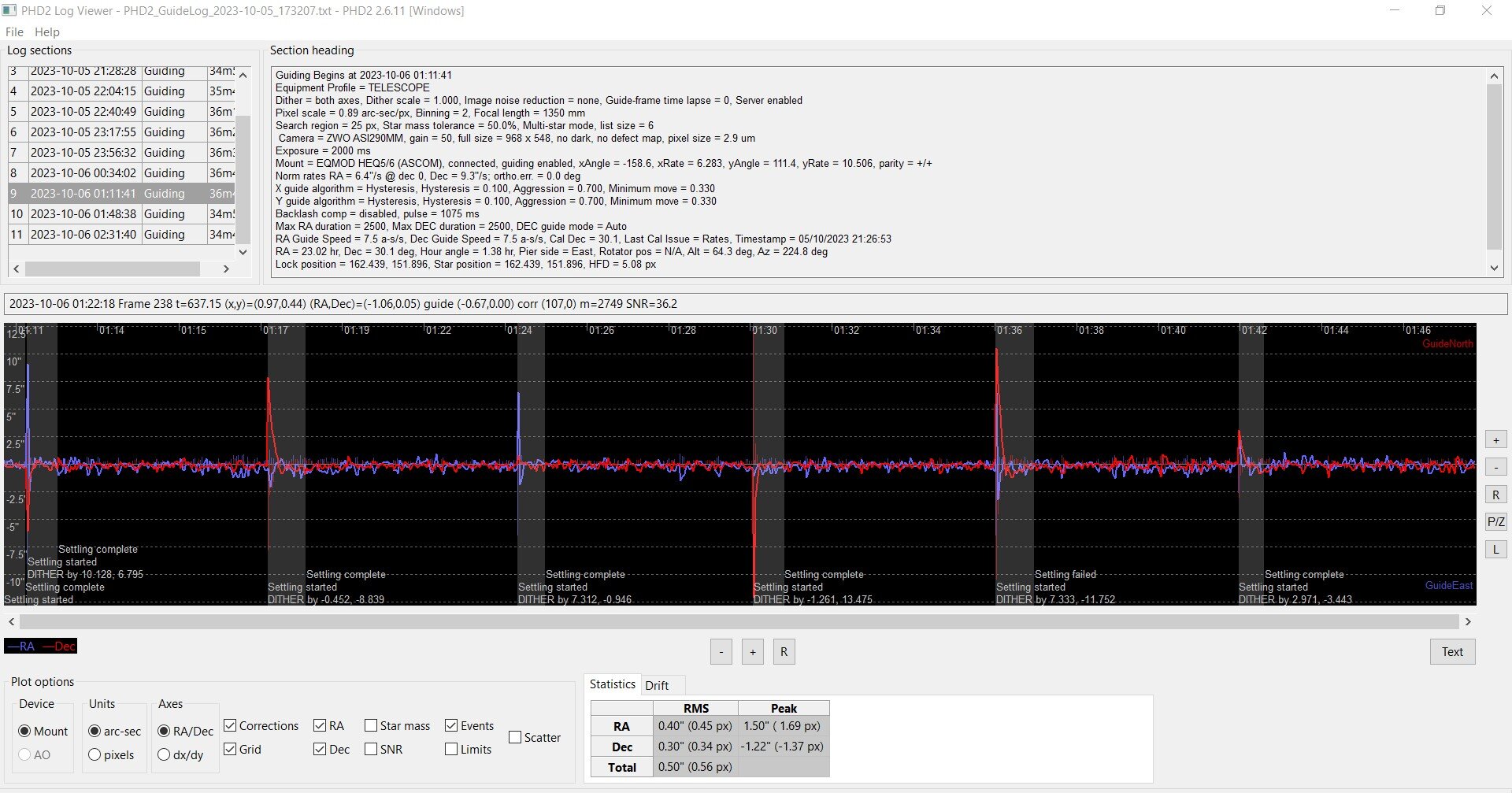Select log section 7 at 23:56:32
This screenshot has width=1512, height=793.
coord(122,153)
